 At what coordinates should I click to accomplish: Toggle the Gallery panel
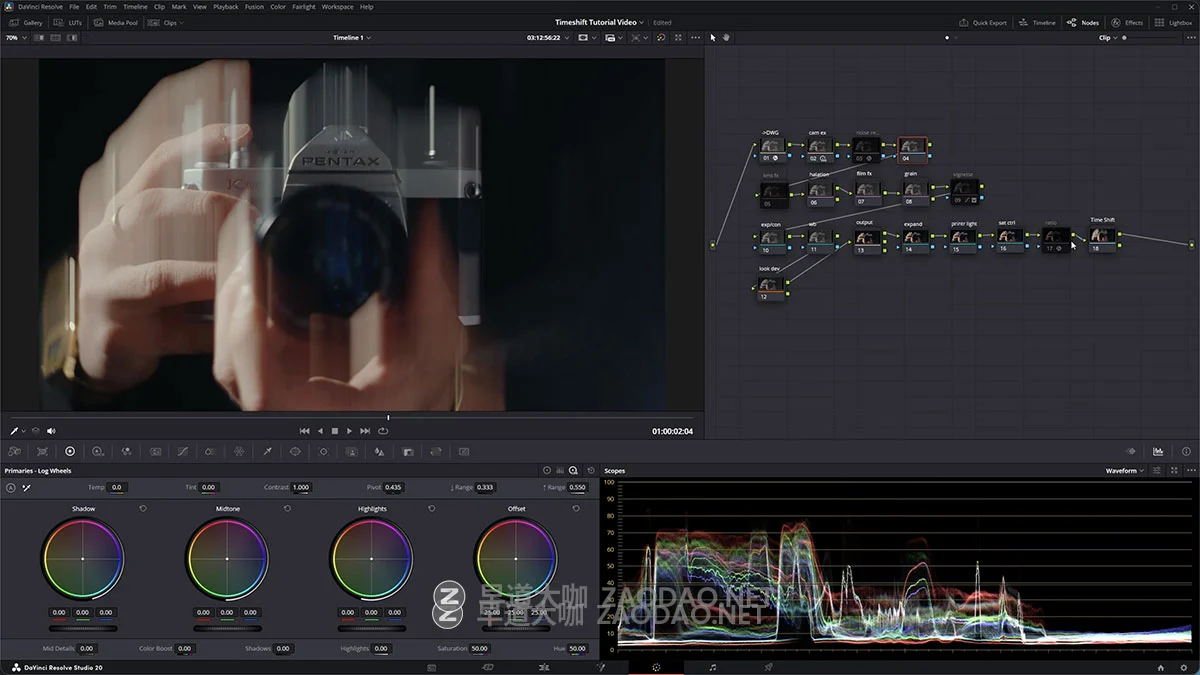click(27, 22)
